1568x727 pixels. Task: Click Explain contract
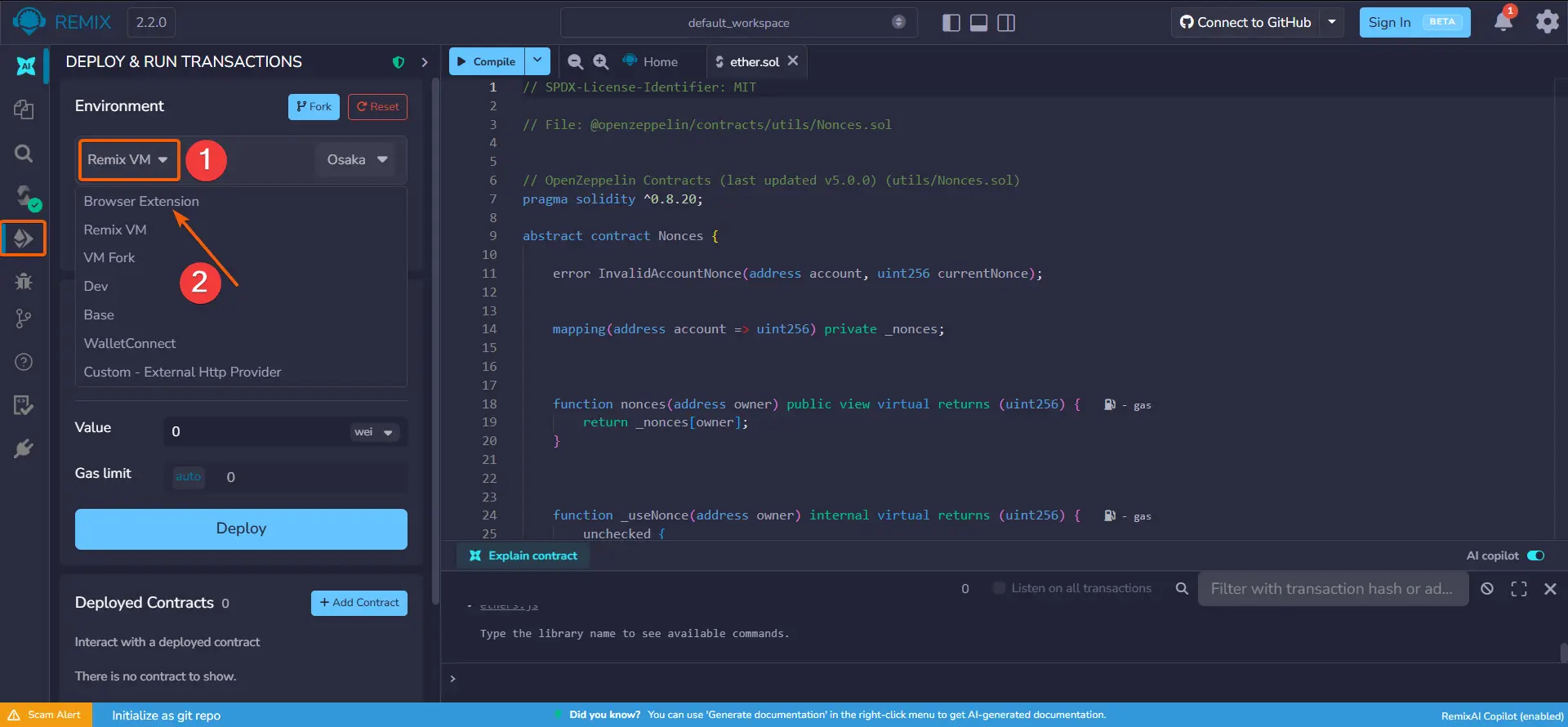coord(523,555)
